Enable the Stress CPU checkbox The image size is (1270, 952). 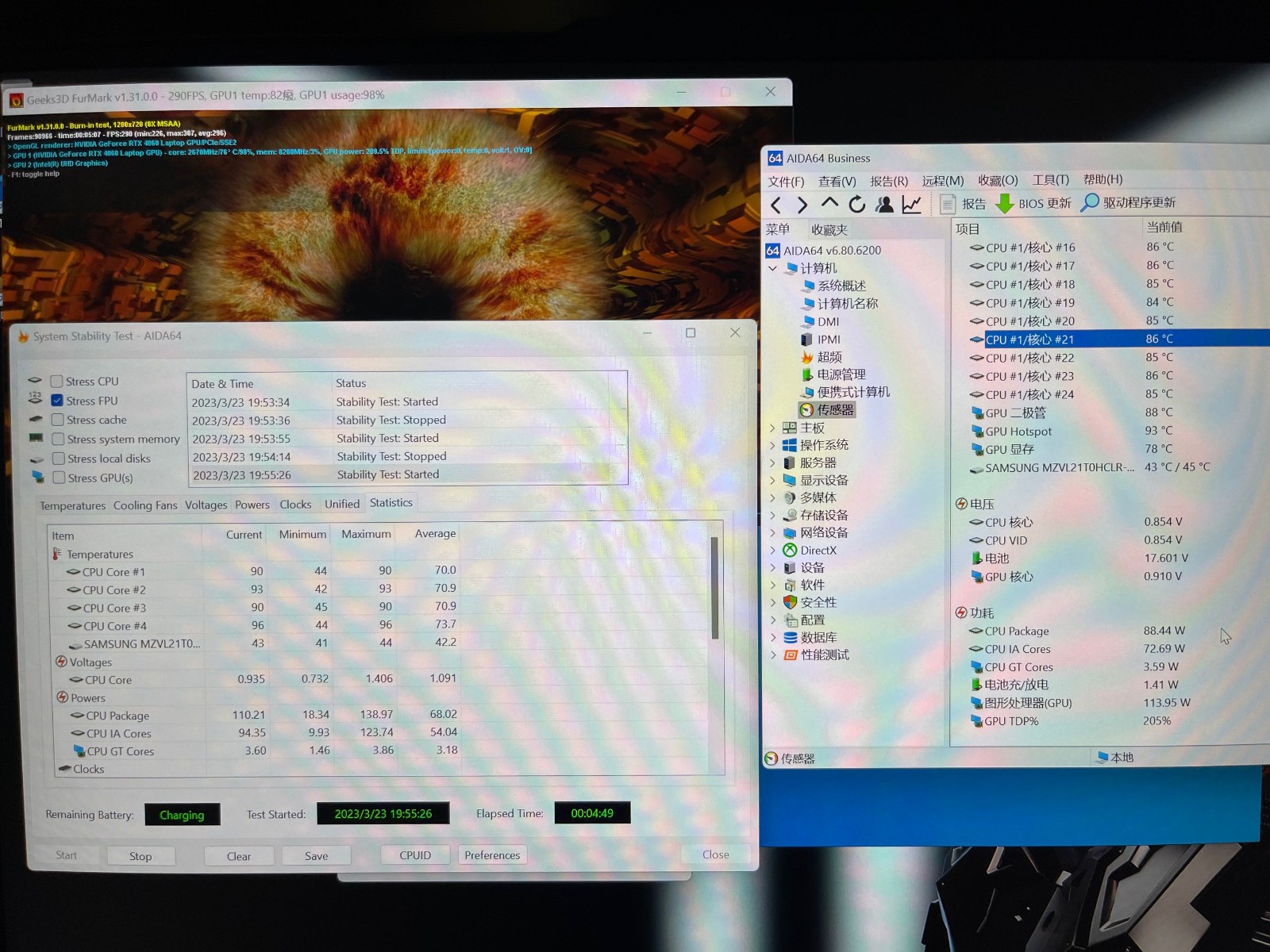click(56, 382)
